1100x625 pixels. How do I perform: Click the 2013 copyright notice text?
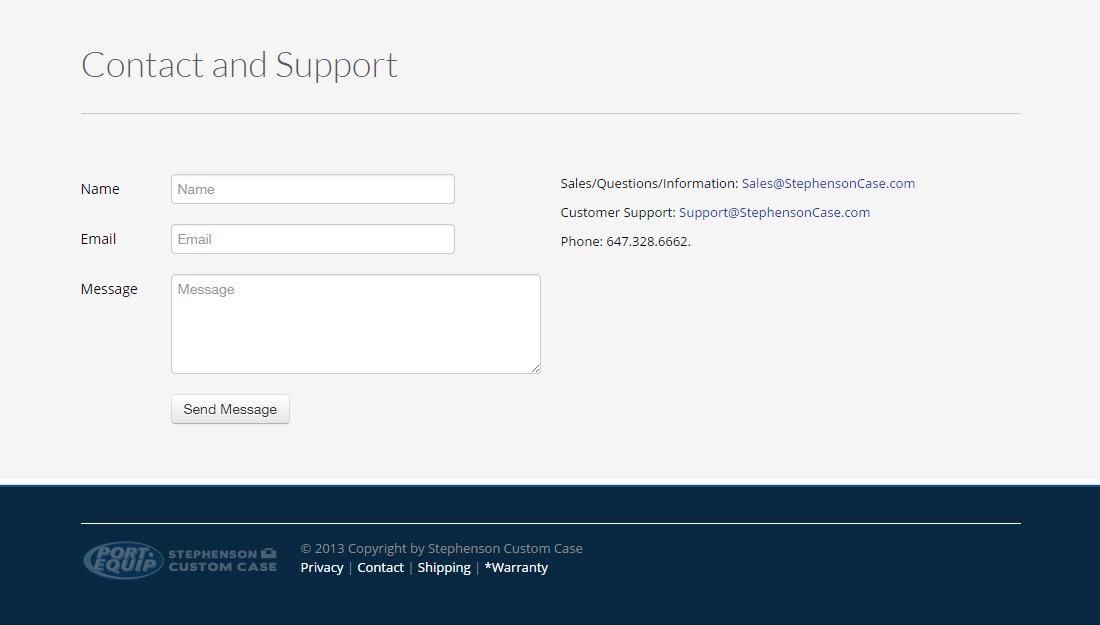point(441,548)
